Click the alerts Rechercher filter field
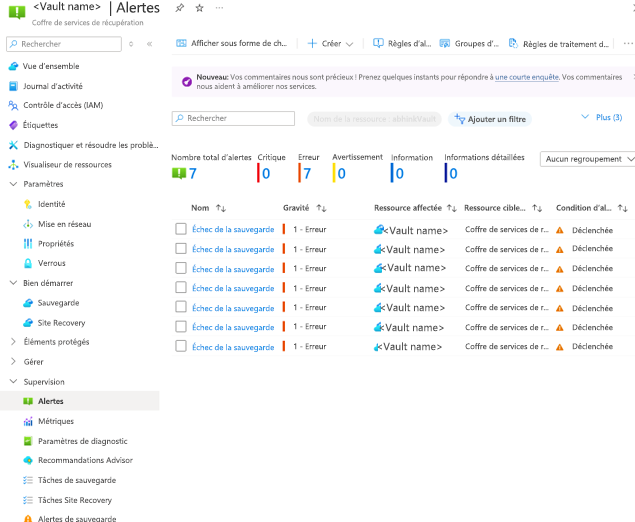This screenshot has width=635, height=522. click(233, 118)
